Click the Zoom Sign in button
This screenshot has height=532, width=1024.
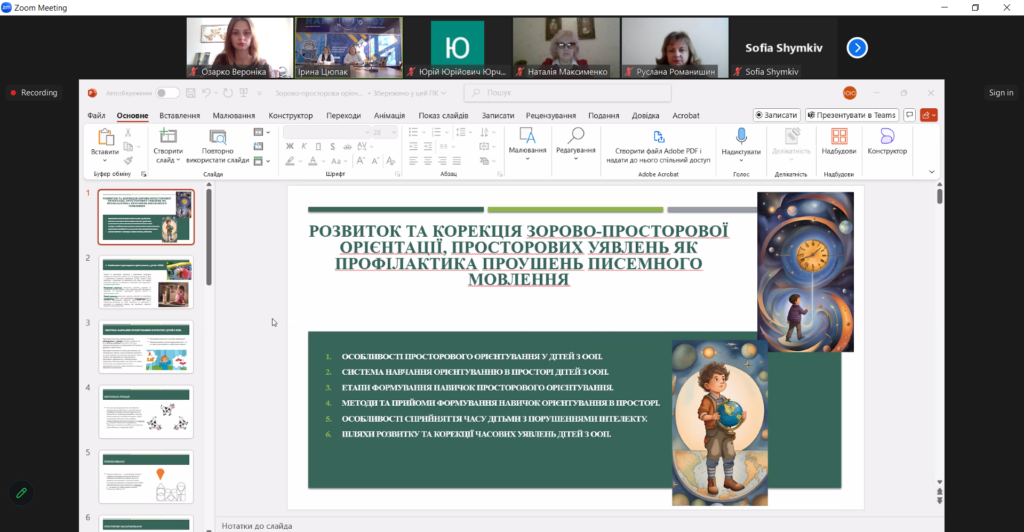[1000, 93]
